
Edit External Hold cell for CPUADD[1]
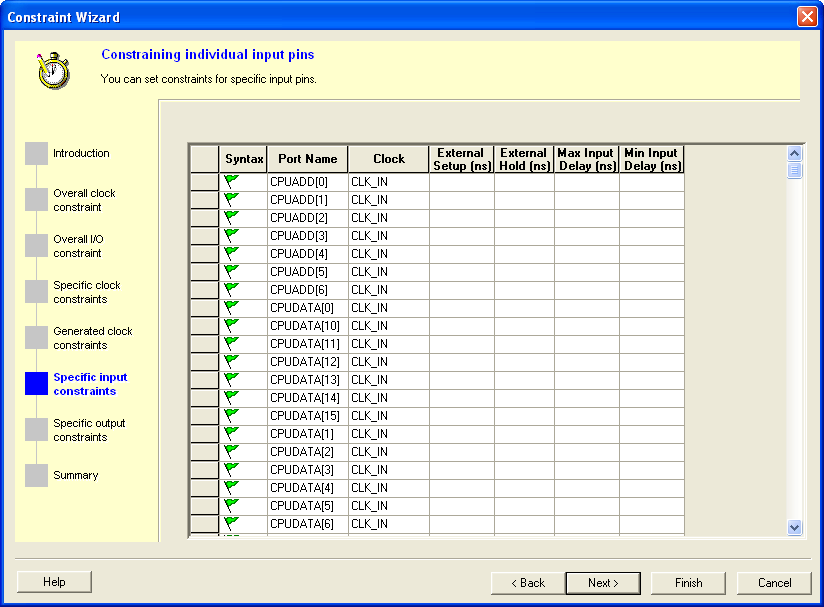pyautogui.click(x=524, y=200)
